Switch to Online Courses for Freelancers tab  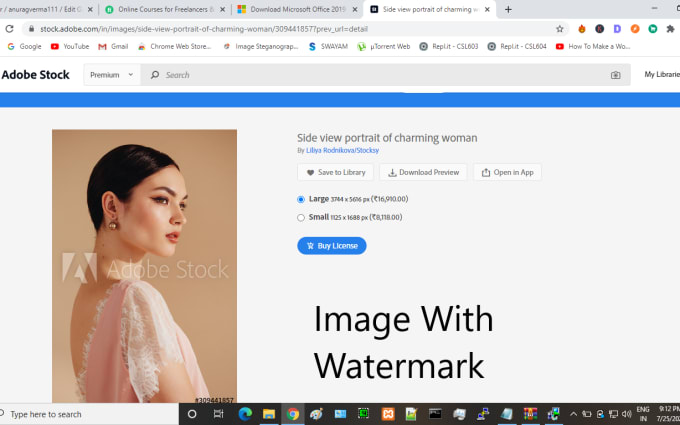(166, 10)
